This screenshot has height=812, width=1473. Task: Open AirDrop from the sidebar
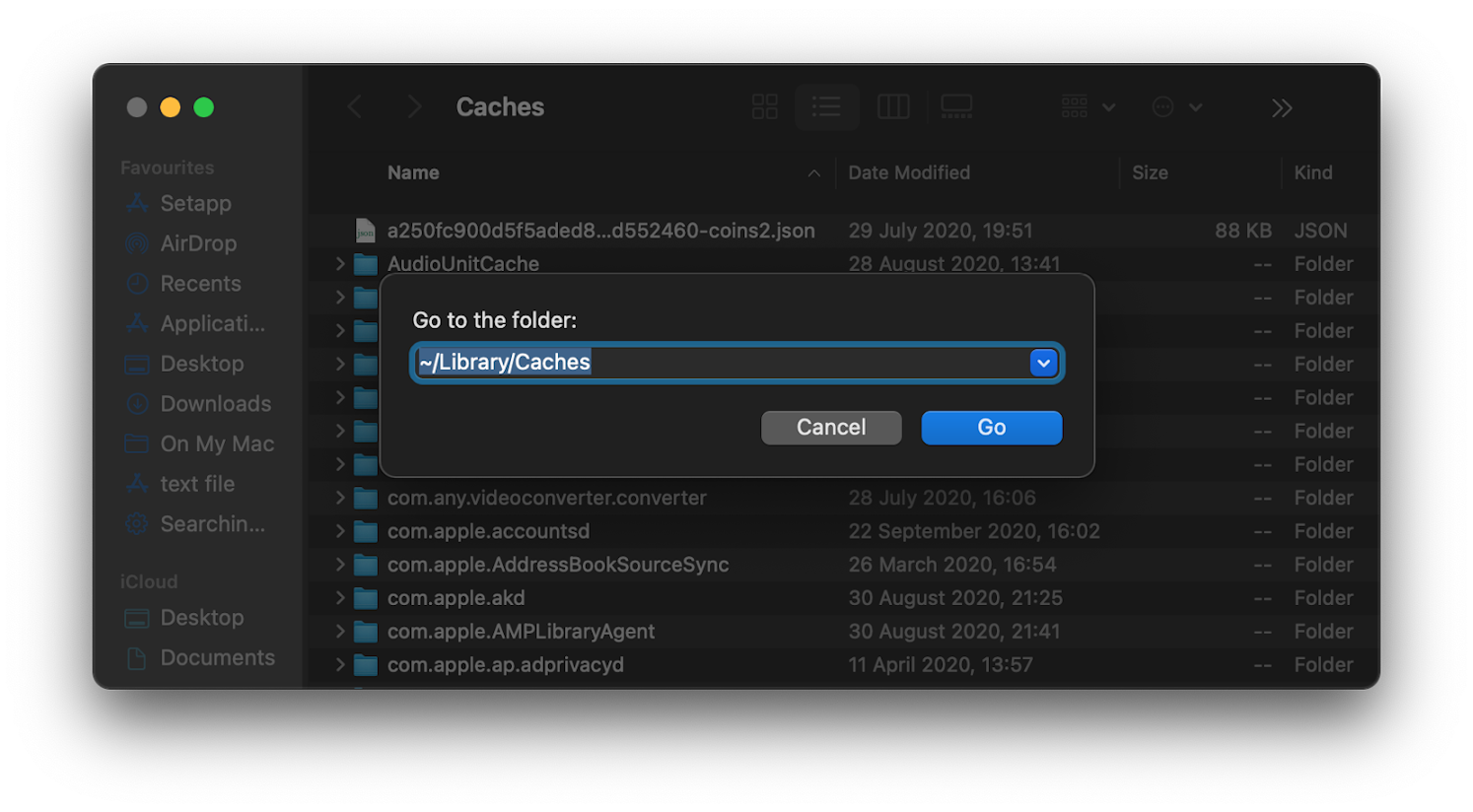(x=197, y=243)
